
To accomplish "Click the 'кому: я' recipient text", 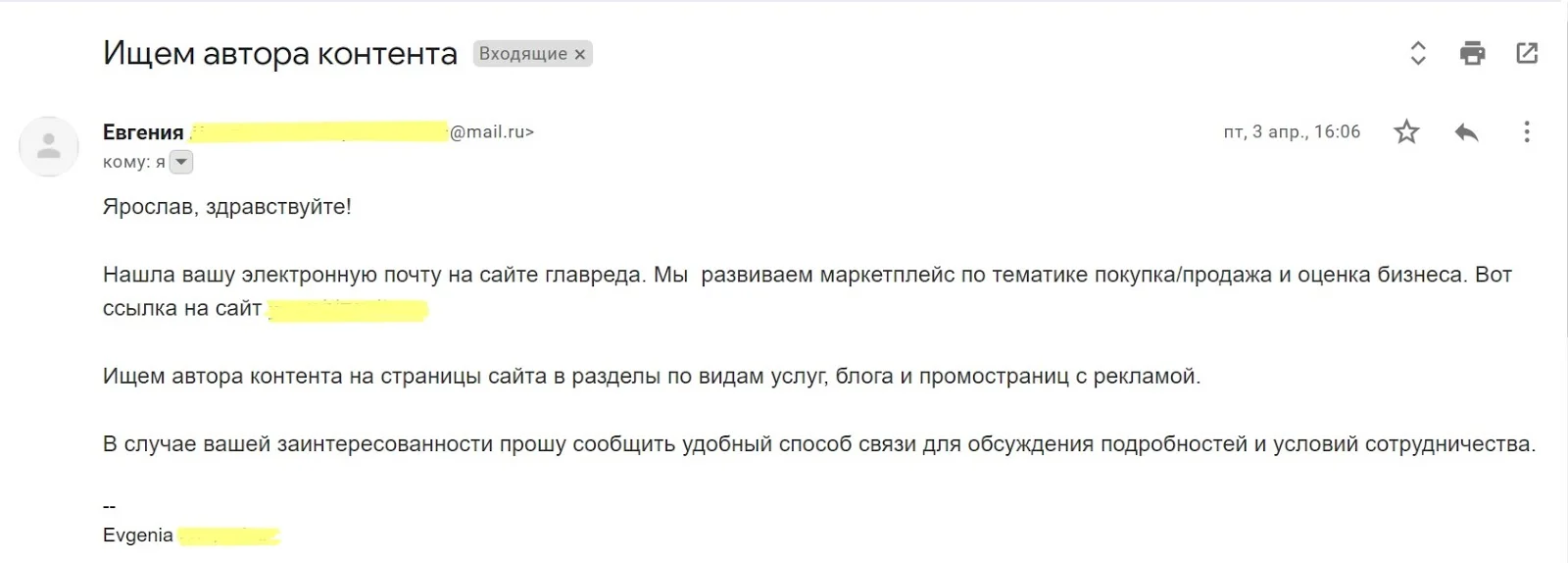I will [133, 163].
